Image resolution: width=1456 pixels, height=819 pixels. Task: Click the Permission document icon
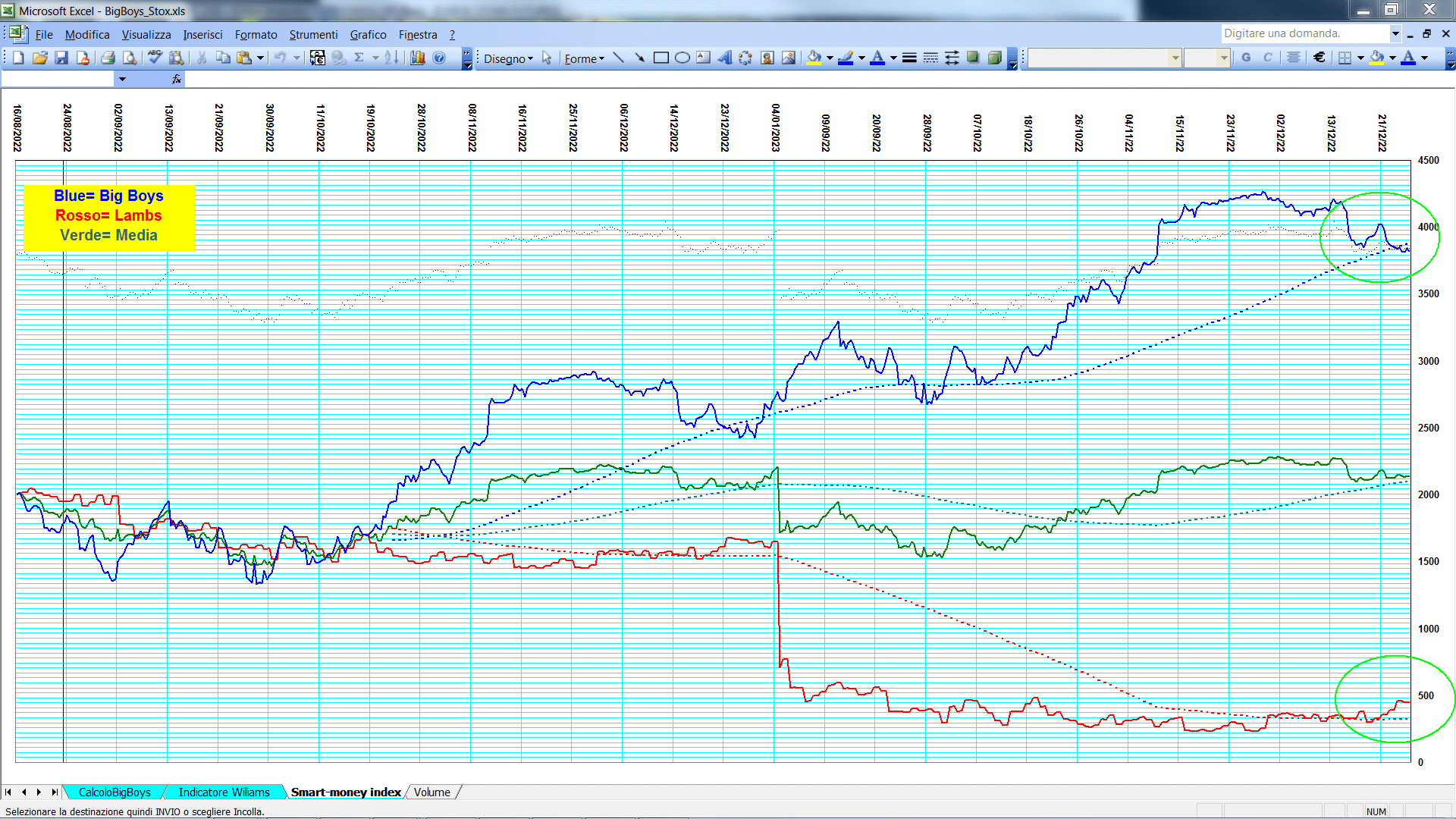point(83,58)
